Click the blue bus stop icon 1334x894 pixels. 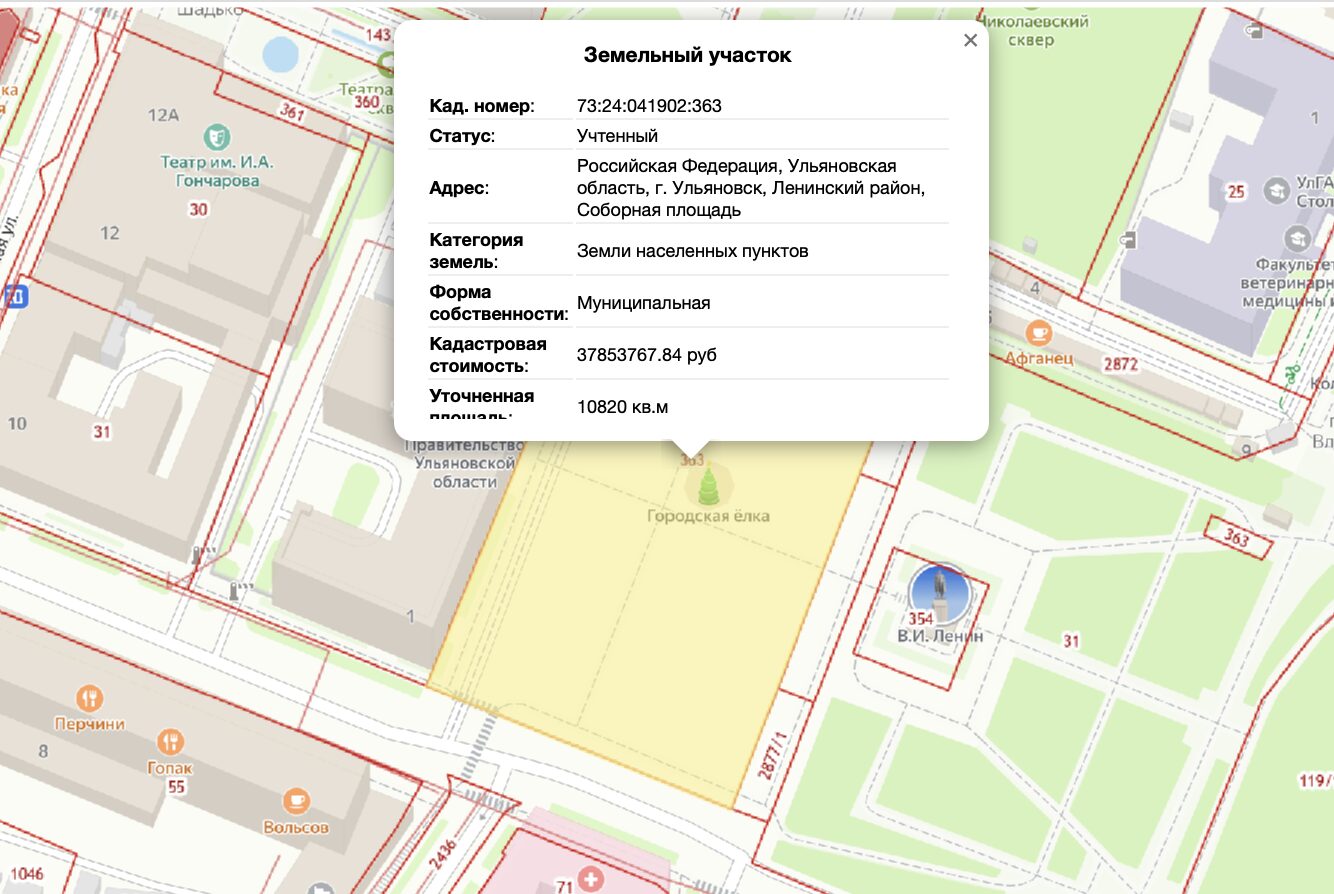pos(15,296)
